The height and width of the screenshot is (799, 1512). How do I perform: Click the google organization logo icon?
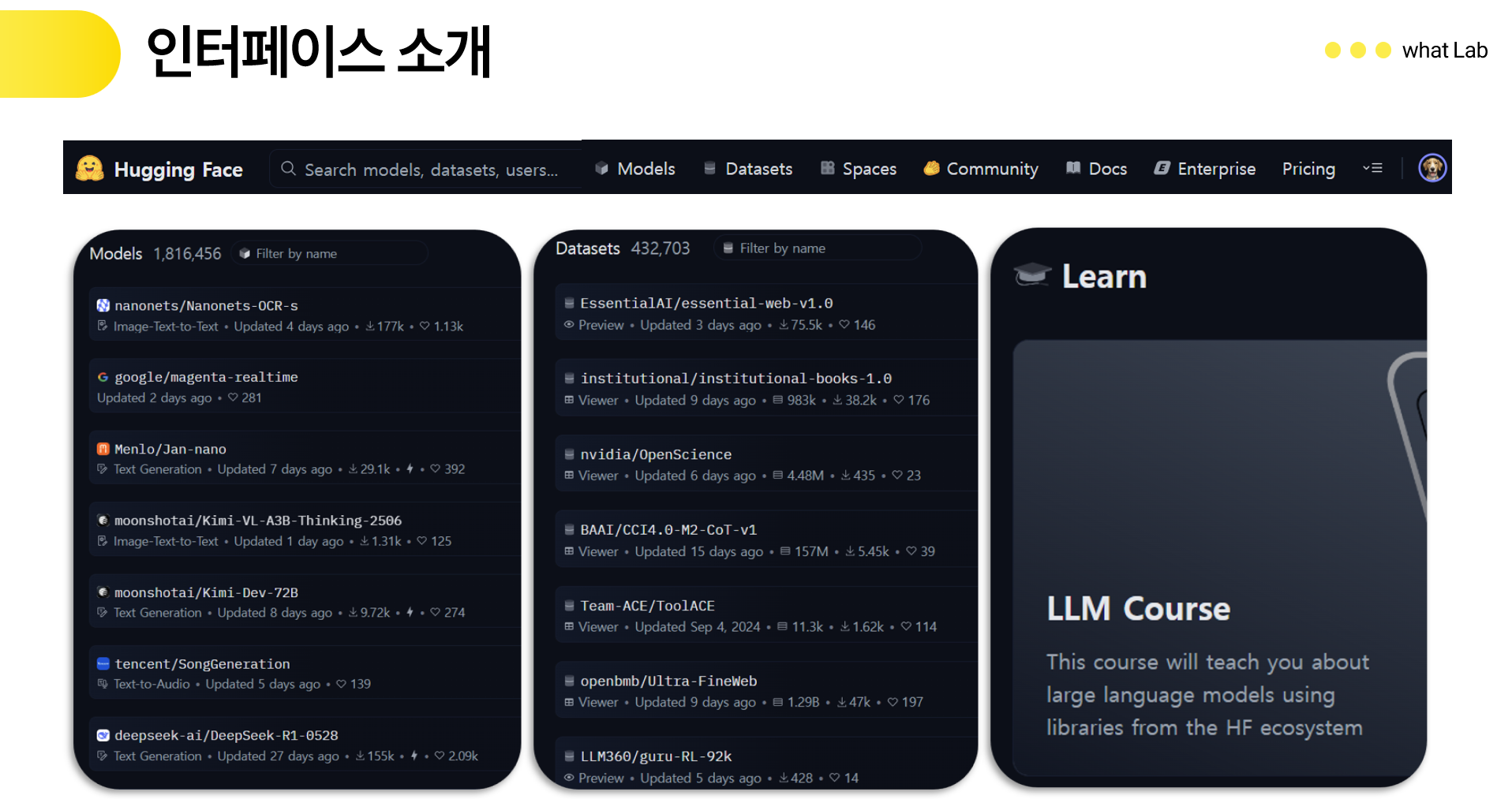coord(103,377)
